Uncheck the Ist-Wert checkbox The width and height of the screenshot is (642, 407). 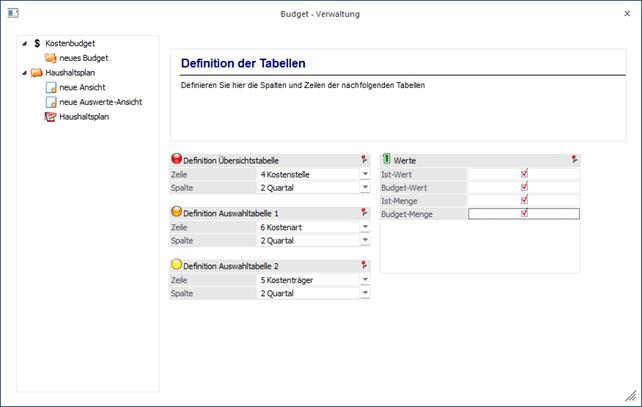(x=524, y=173)
